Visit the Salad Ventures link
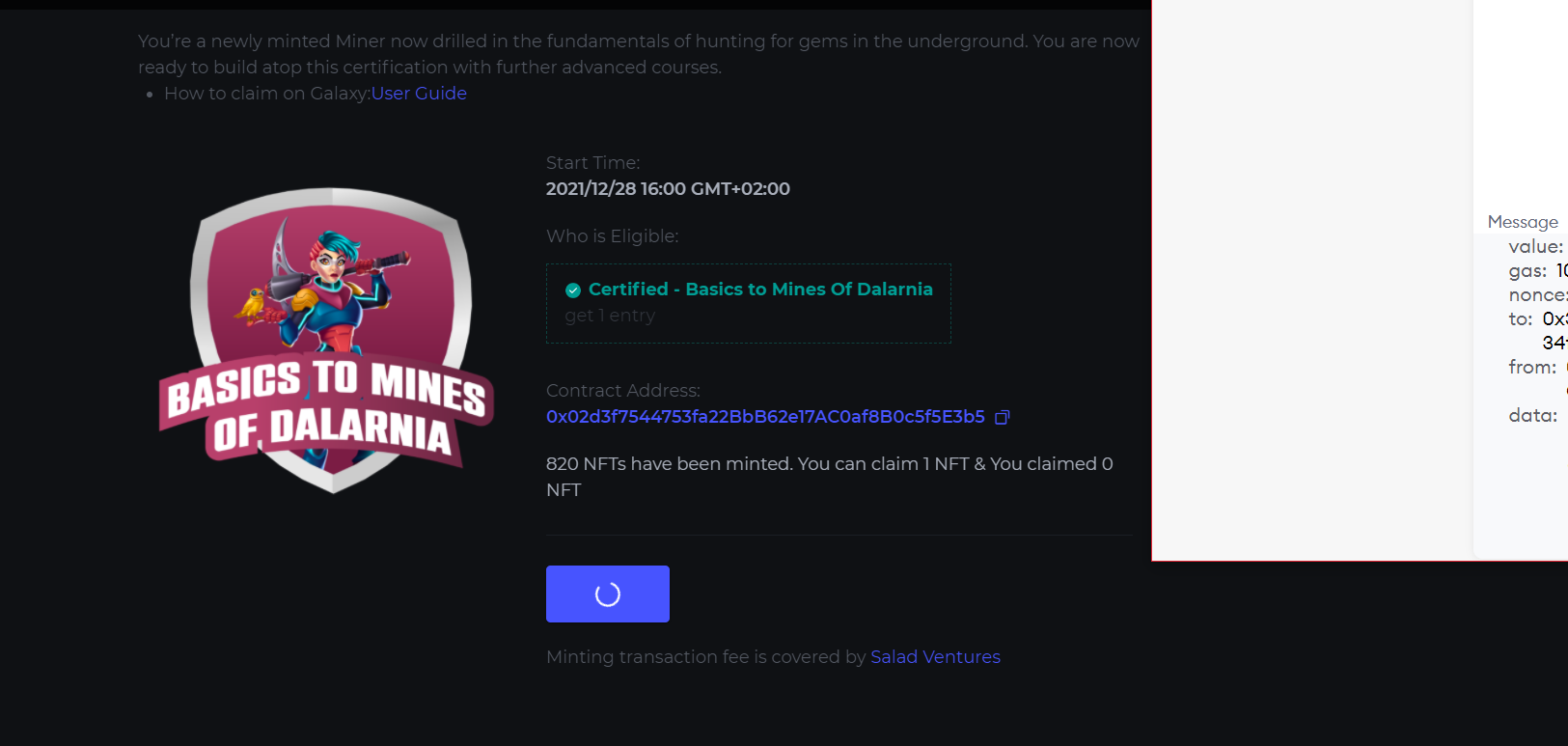 [x=935, y=657]
